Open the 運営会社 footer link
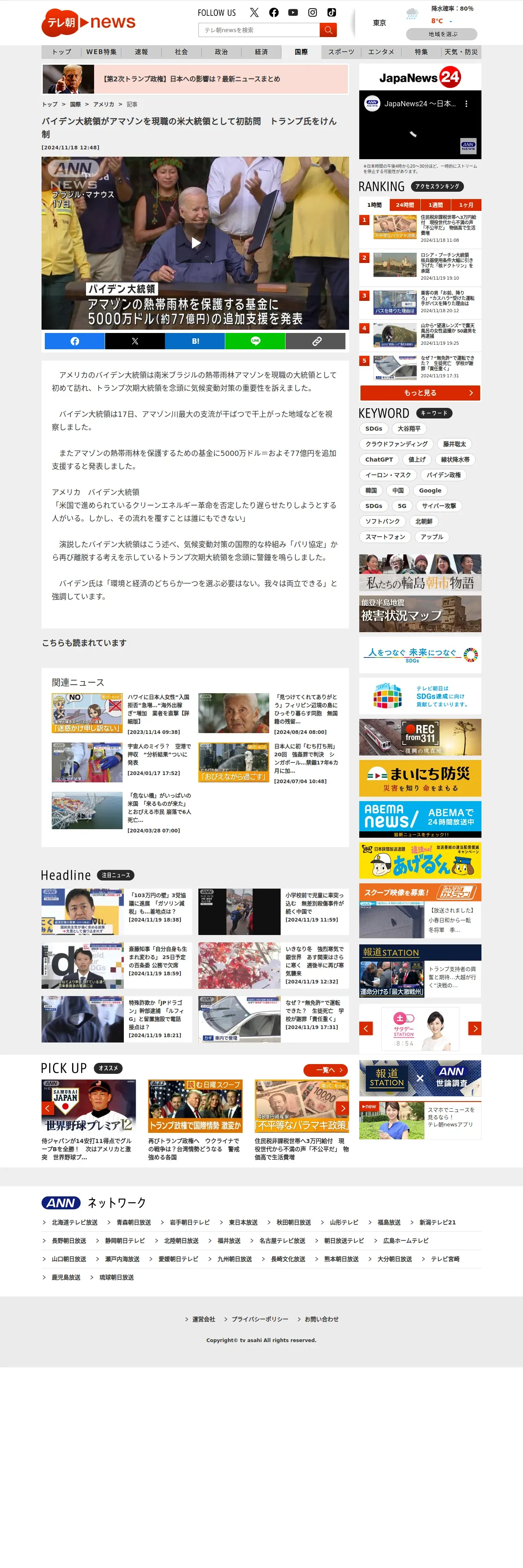 tap(203, 1319)
